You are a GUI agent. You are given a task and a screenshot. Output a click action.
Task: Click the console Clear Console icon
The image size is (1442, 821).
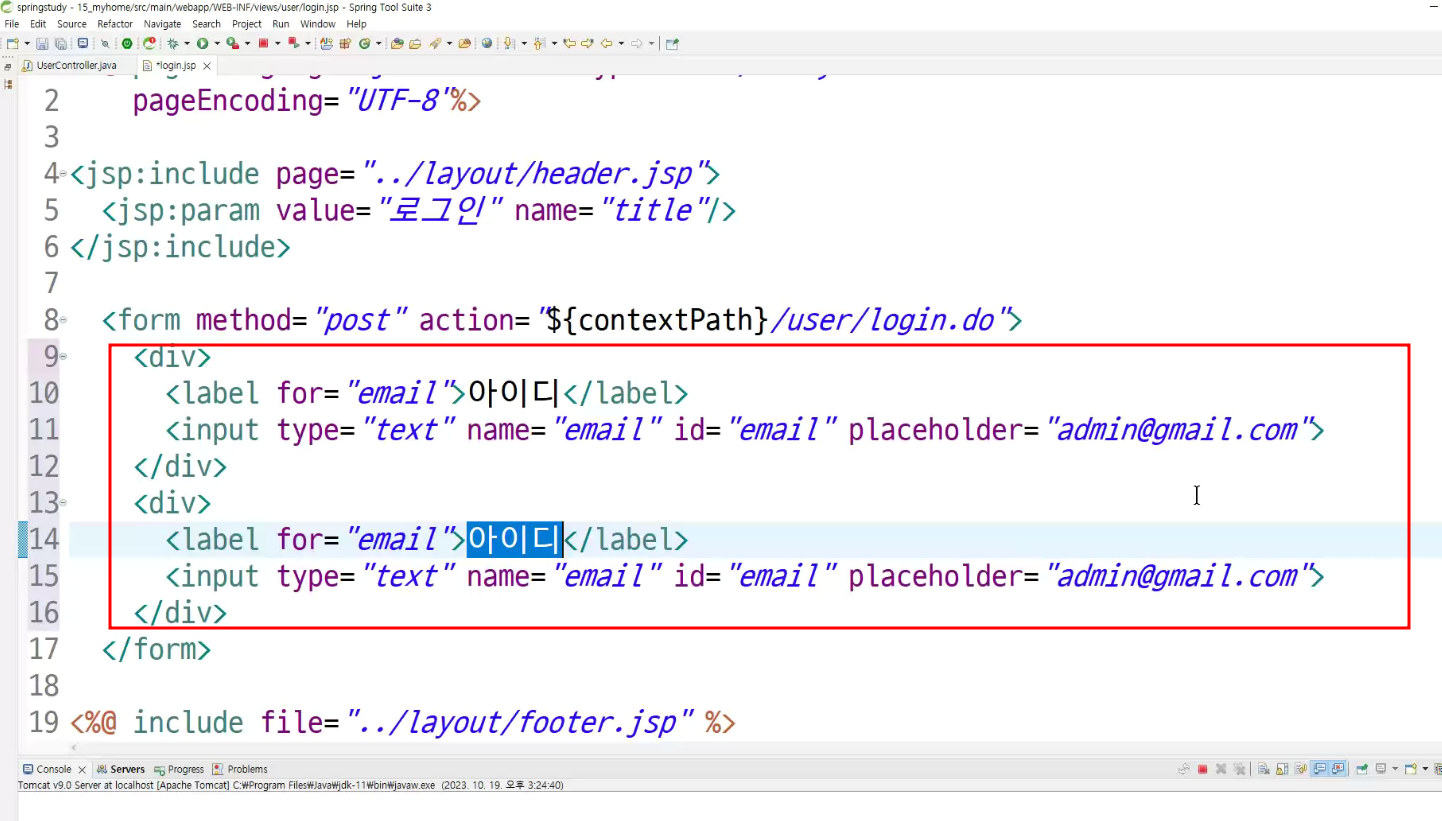coord(1264,769)
